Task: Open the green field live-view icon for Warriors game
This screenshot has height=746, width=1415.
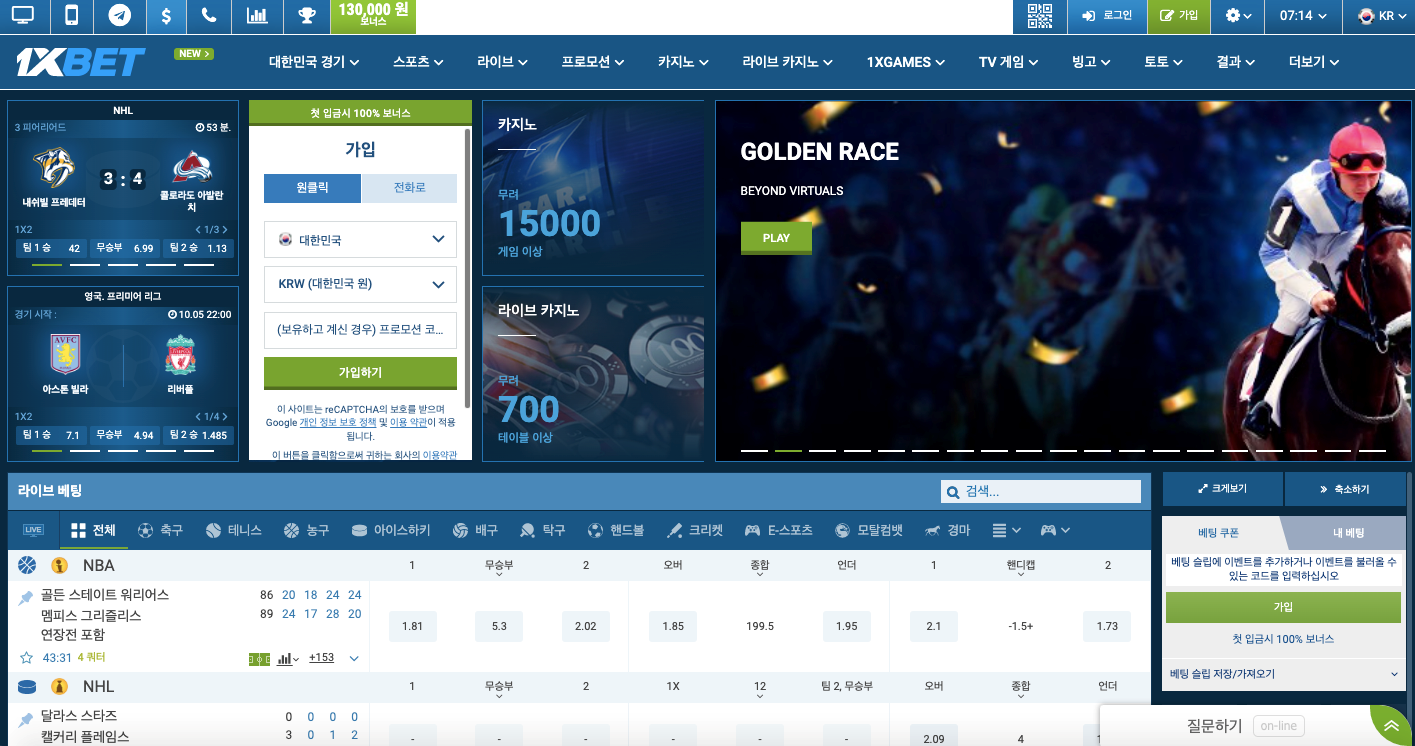Action: click(259, 658)
